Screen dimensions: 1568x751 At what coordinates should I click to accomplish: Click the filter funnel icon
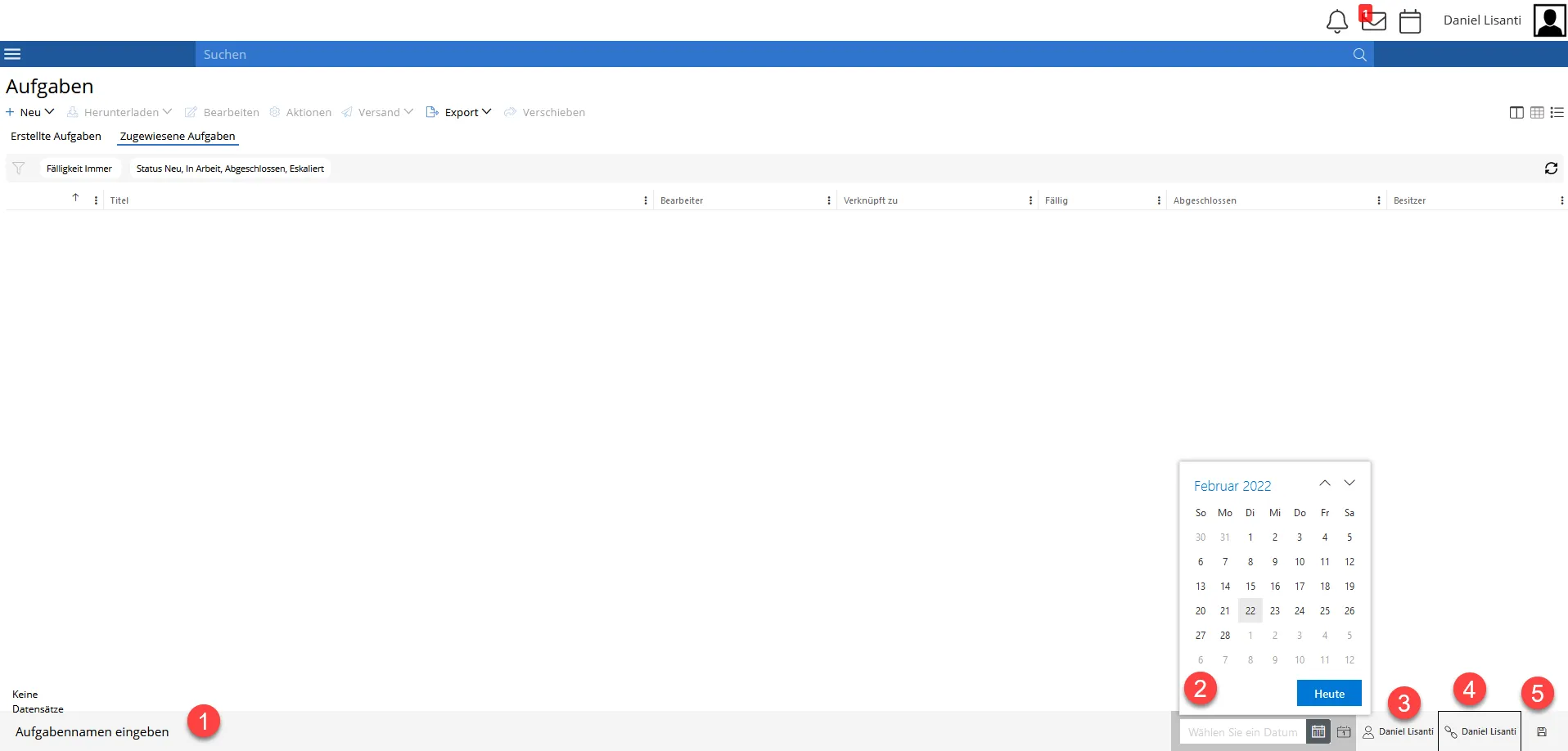pyautogui.click(x=18, y=169)
